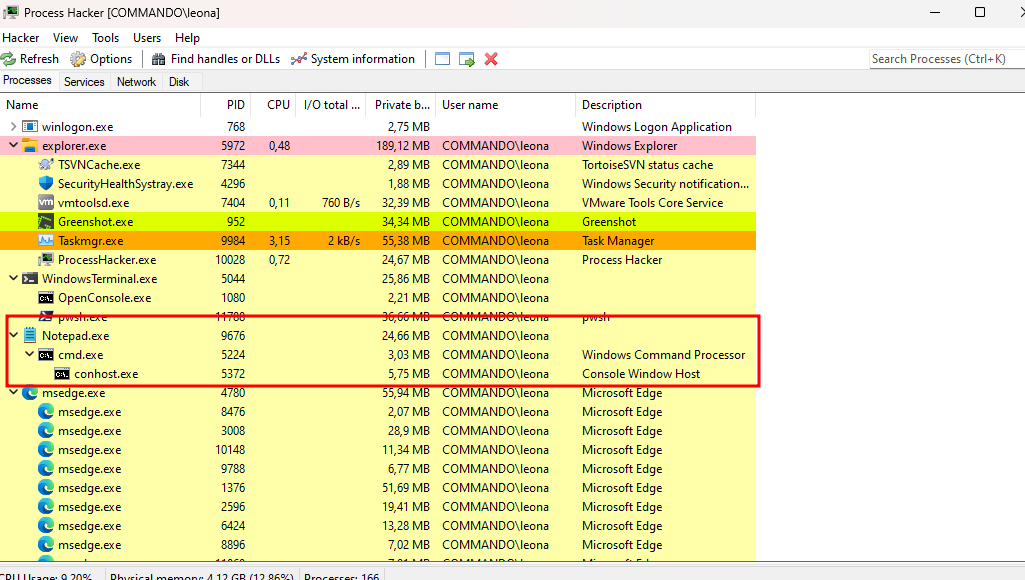Click the find window toolbar icon
1025x580 pixels.
pos(443,59)
